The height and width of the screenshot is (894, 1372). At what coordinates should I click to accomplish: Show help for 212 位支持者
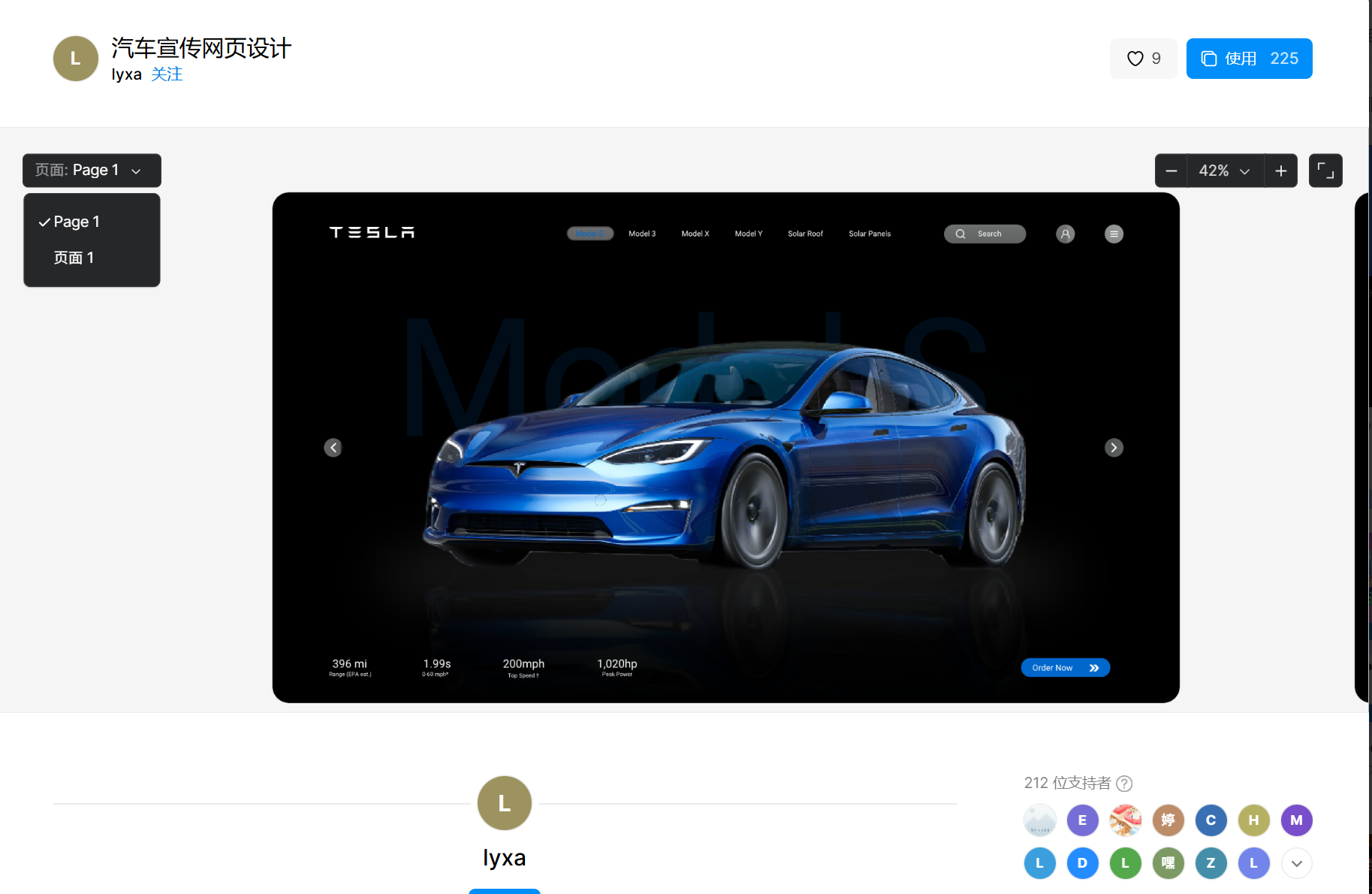click(1124, 784)
